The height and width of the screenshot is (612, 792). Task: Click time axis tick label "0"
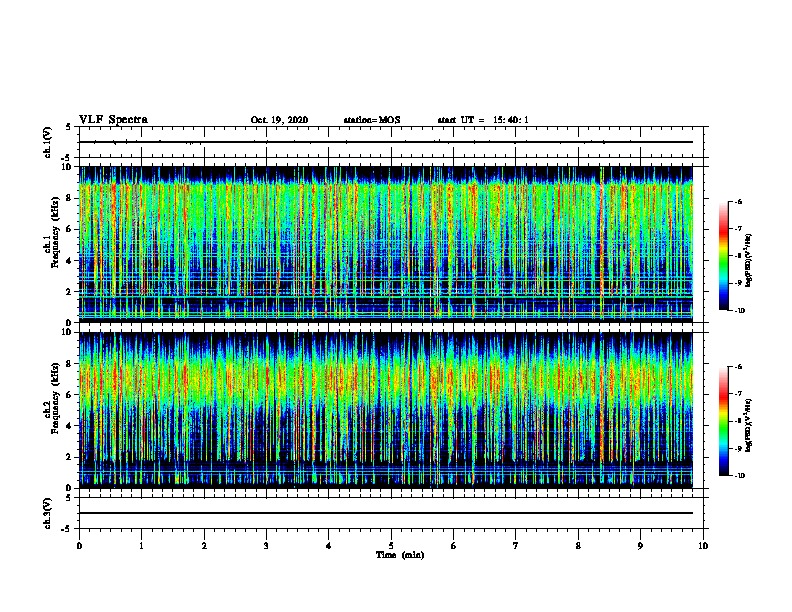point(79,546)
